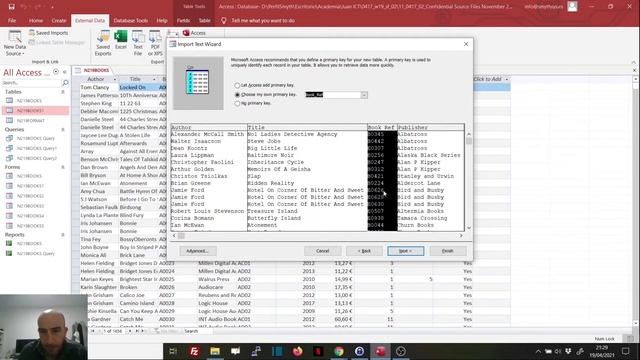The height and width of the screenshot is (360, 640).
Task: Open Task View on the taskbar
Action: point(173,351)
